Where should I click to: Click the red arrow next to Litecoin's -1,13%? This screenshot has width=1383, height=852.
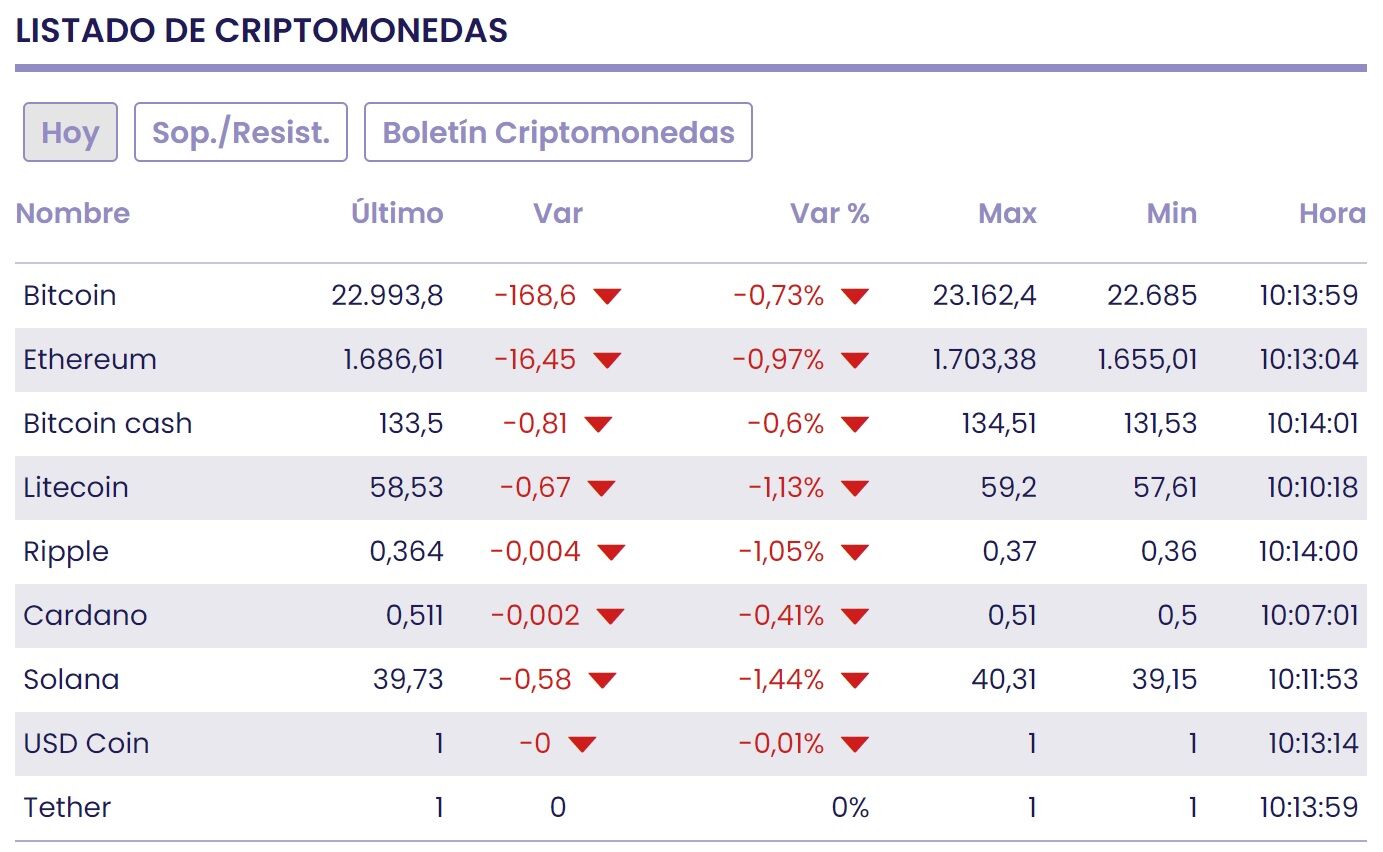[x=855, y=488]
